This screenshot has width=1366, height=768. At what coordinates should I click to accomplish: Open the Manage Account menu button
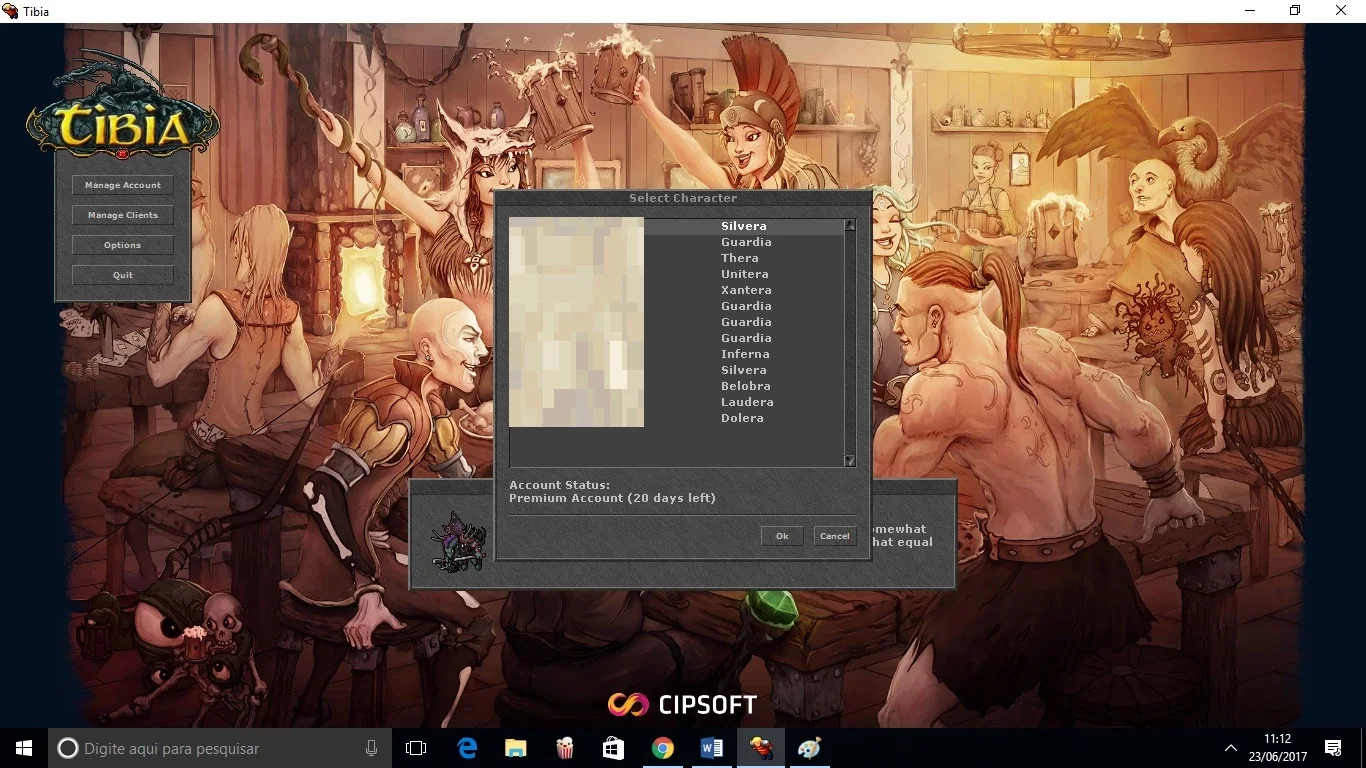pos(122,185)
